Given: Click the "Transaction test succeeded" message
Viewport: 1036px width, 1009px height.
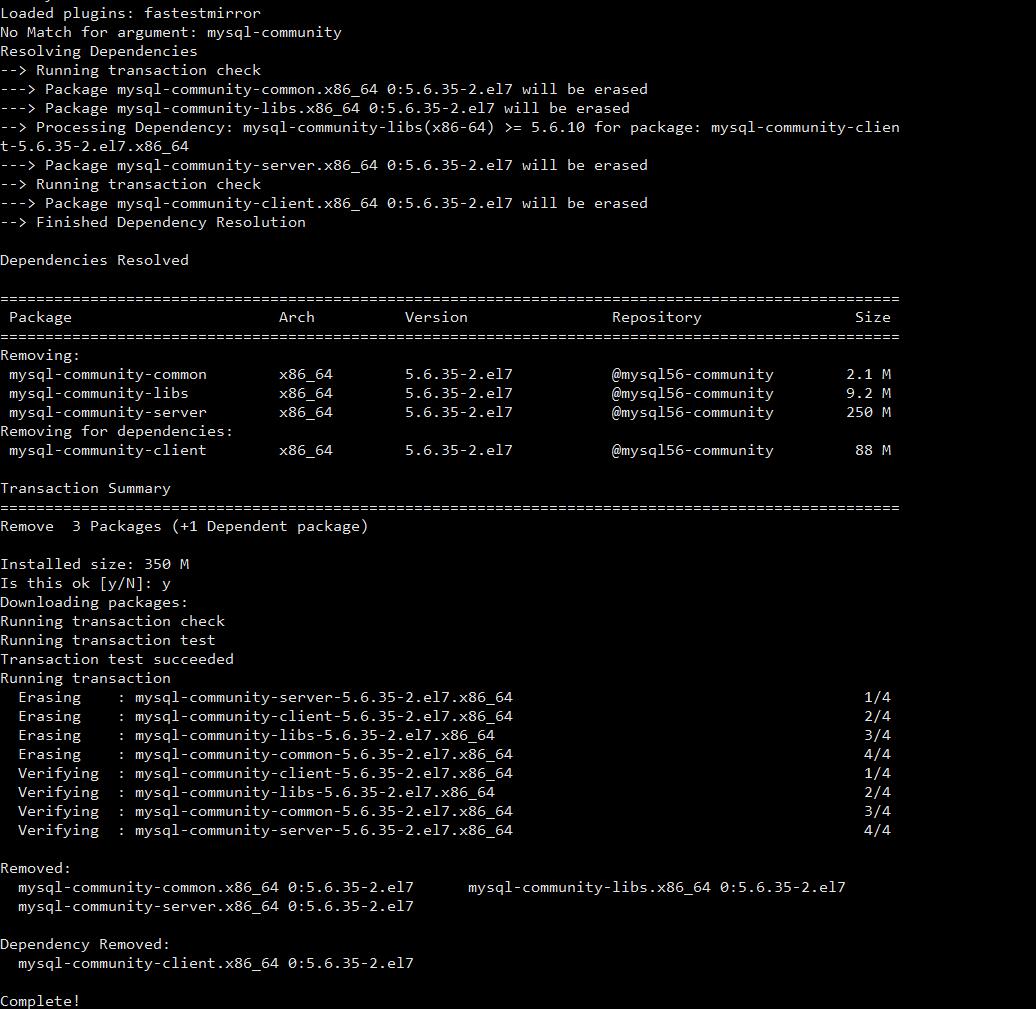Looking at the screenshot, I should click(x=116, y=659).
